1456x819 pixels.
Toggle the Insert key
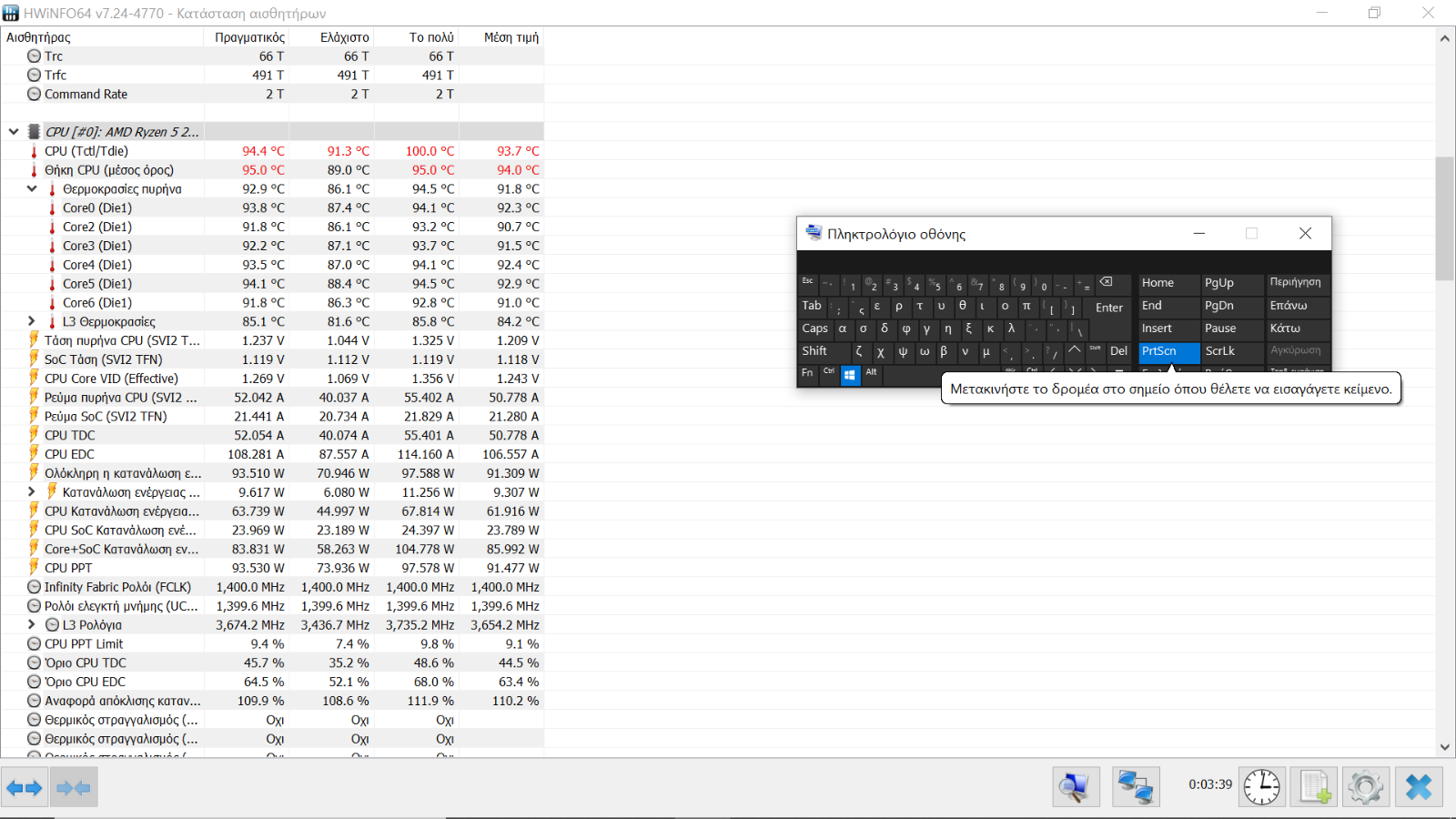(1168, 329)
